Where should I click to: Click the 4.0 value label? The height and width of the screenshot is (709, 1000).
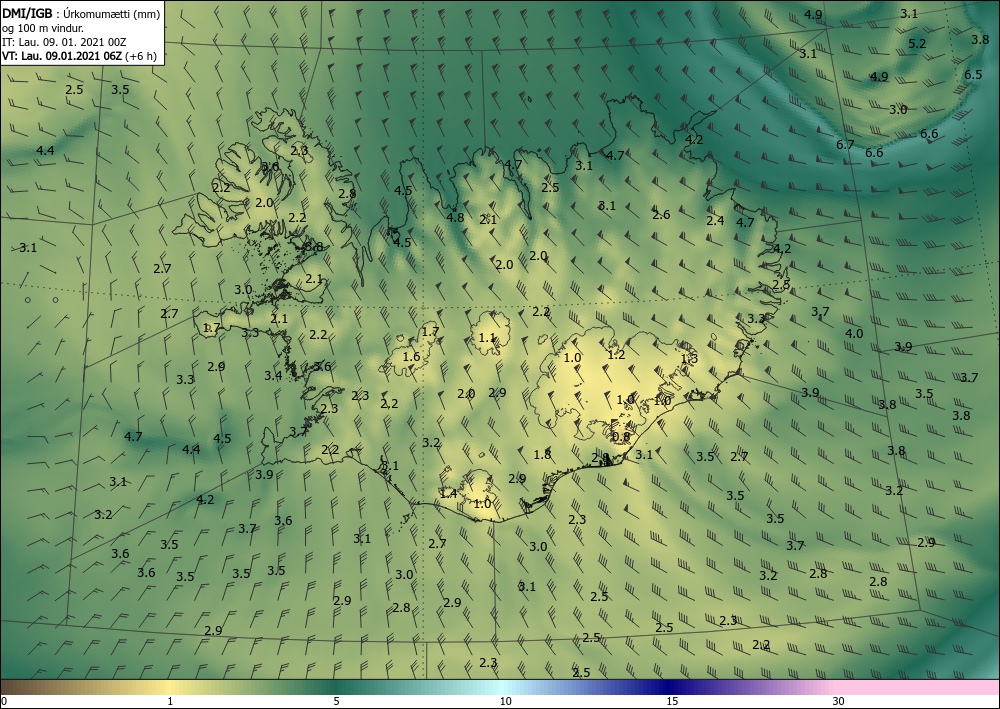854,333
